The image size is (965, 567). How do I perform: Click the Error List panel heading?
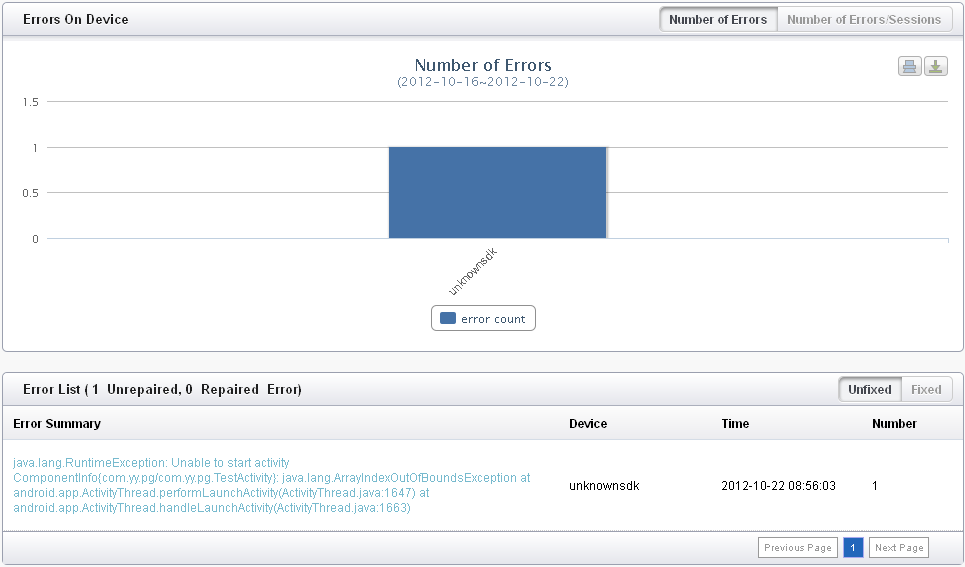coord(162,389)
